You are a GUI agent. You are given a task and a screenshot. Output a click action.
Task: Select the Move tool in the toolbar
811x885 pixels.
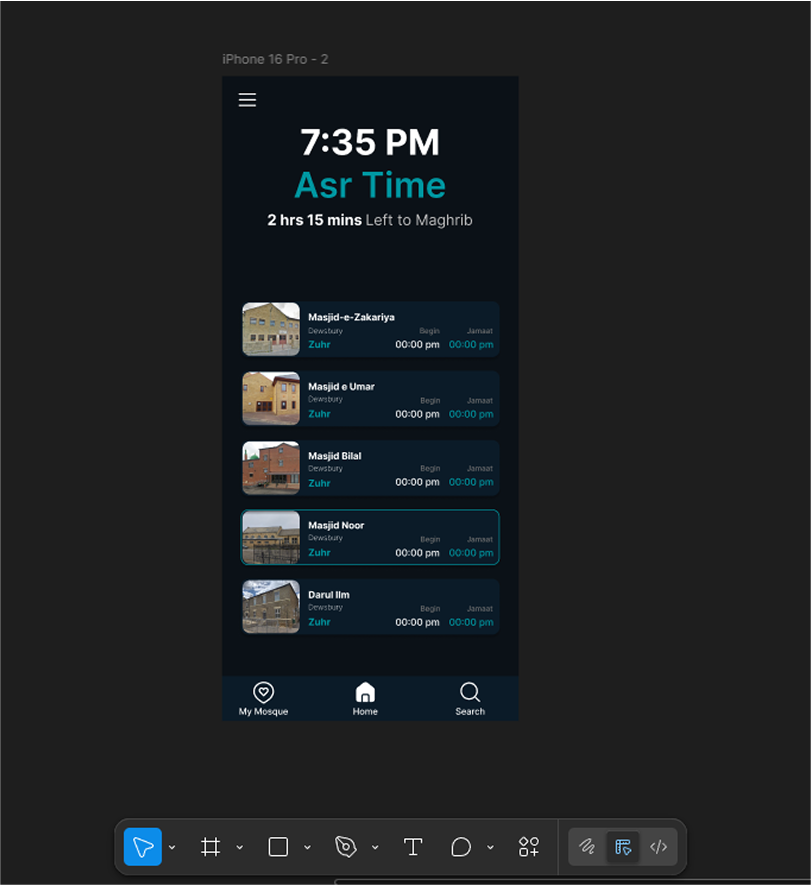click(143, 847)
